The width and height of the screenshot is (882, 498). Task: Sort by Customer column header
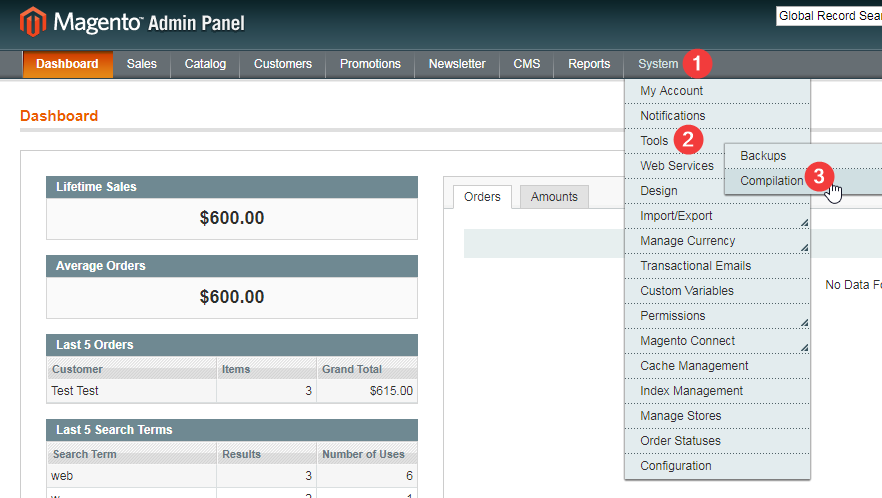[x=132, y=369]
